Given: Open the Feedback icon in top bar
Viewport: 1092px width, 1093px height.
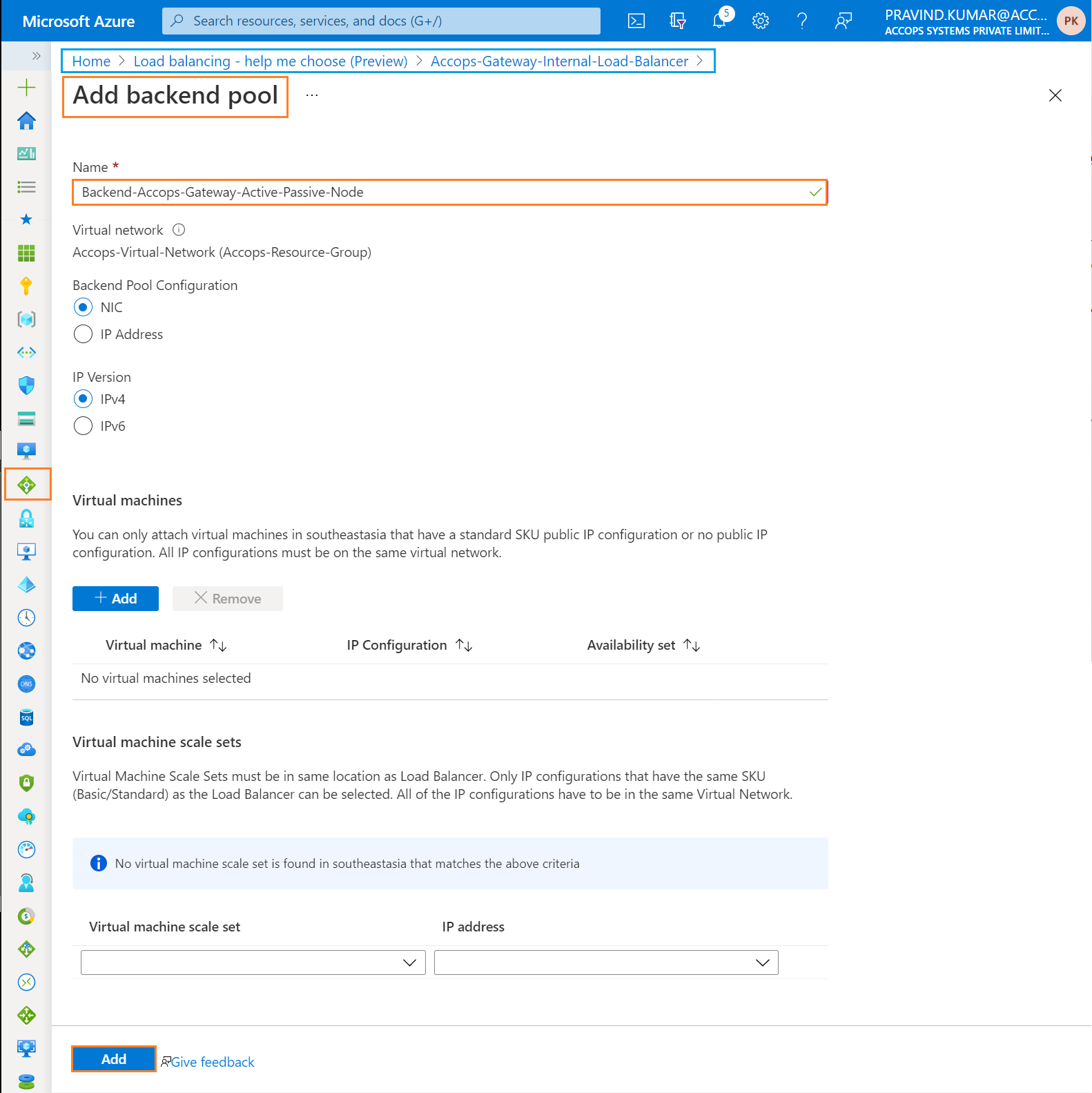Looking at the screenshot, I should (x=844, y=21).
